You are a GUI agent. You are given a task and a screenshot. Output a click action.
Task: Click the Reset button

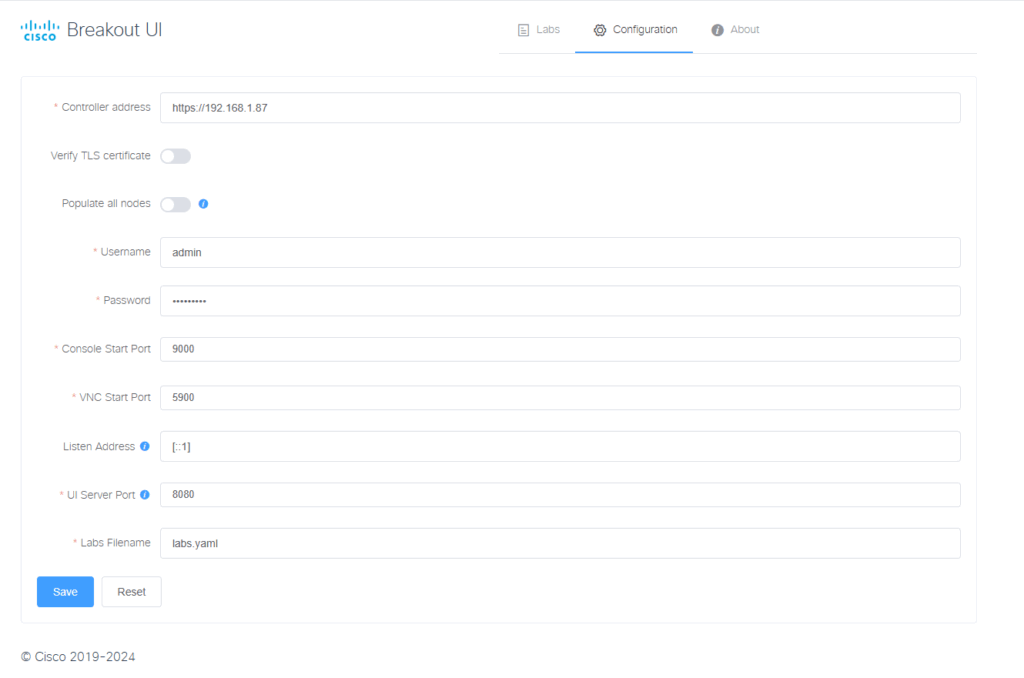131,592
